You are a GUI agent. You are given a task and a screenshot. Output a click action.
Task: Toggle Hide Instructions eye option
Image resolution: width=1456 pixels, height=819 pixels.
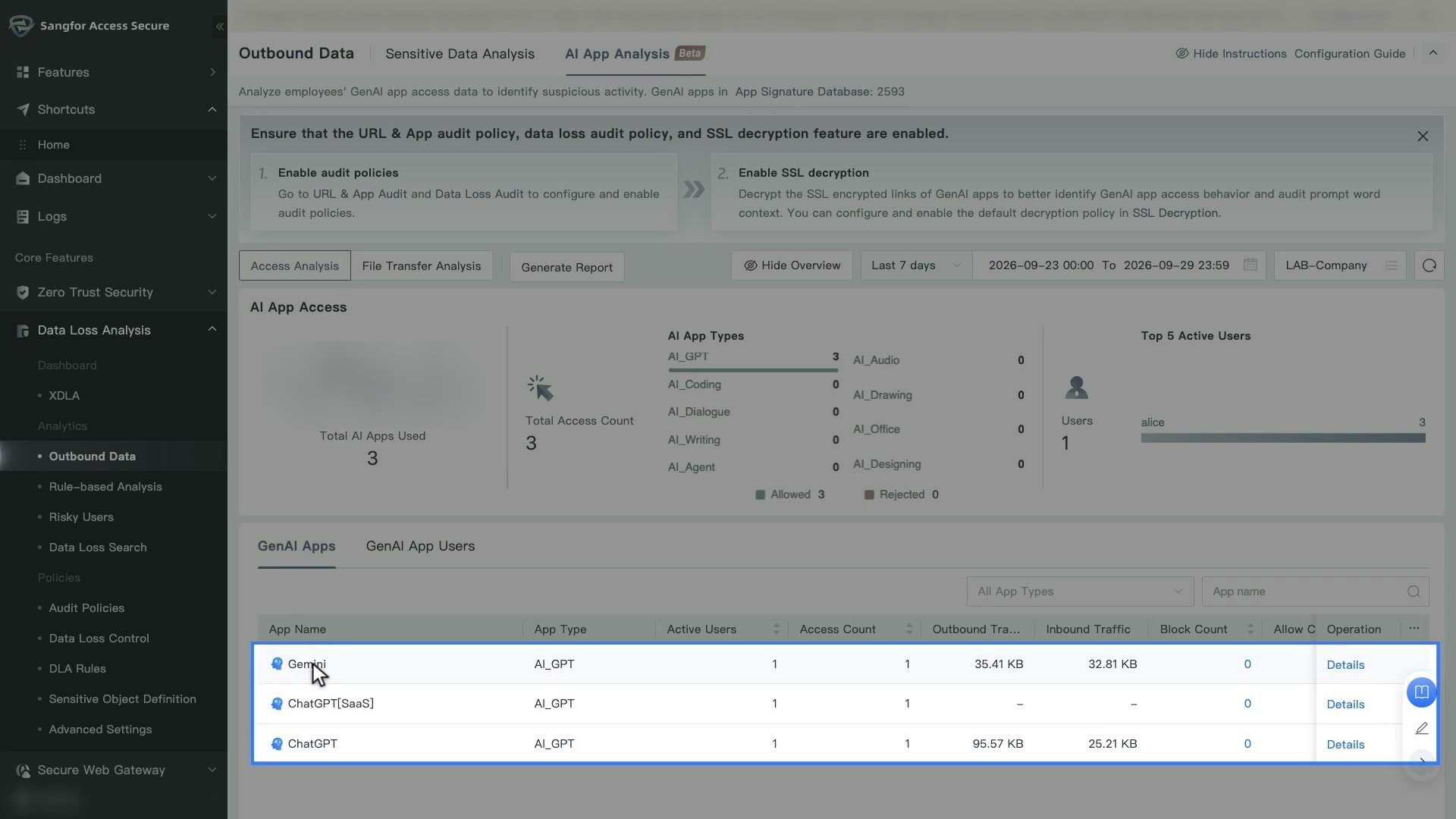1231,54
